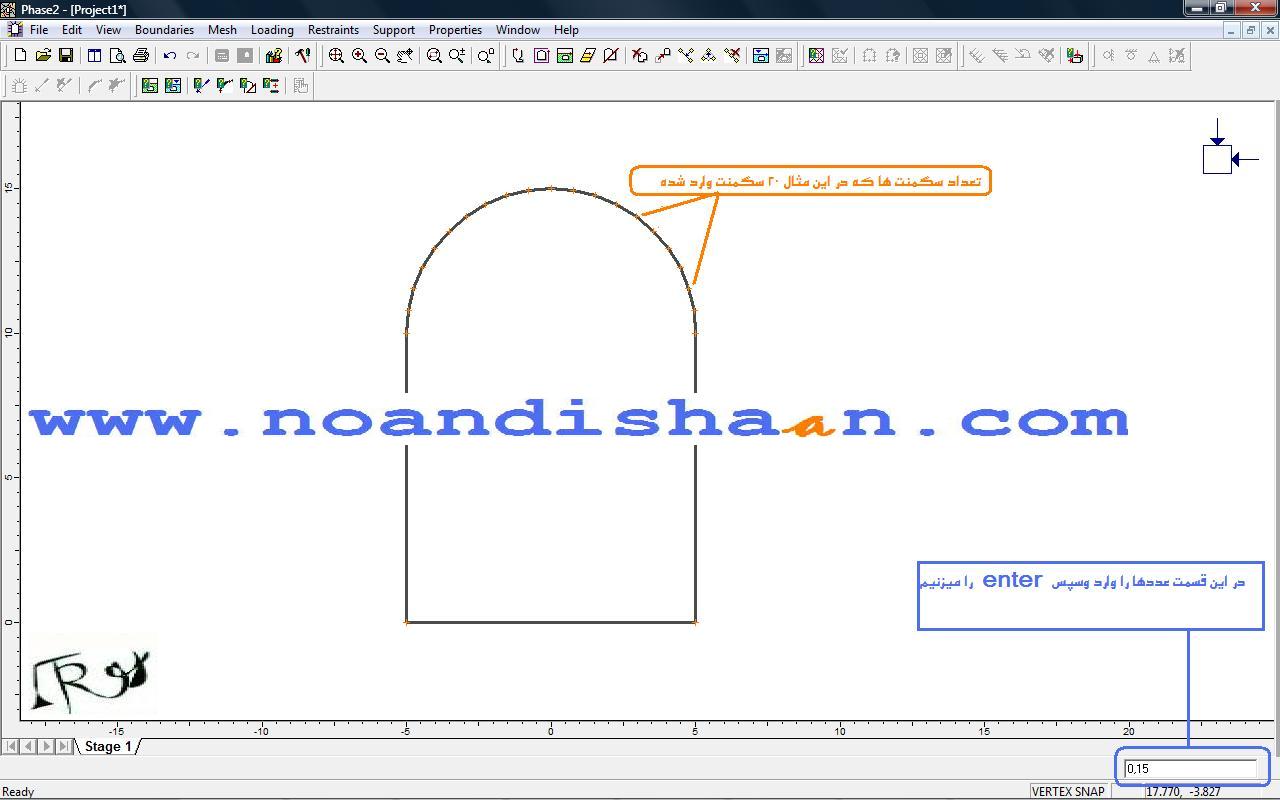Click the Print Preview icon

tap(117, 56)
